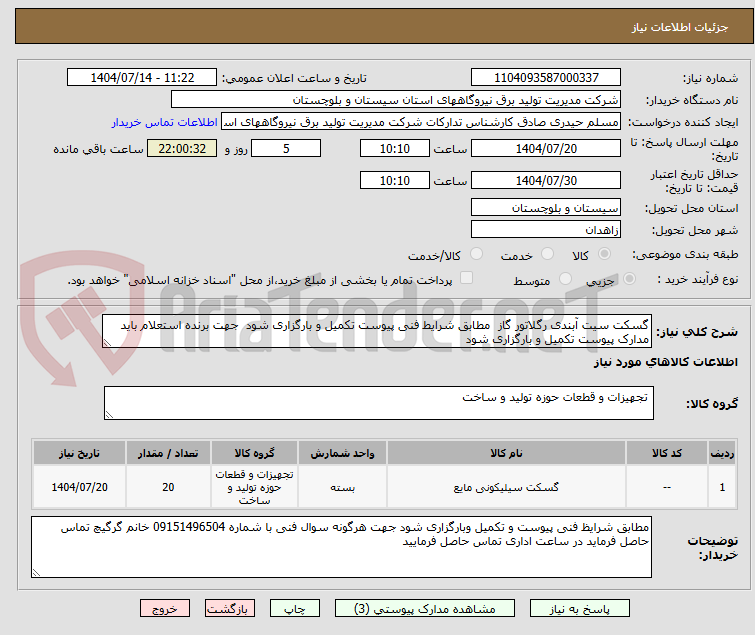The image size is (755, 635).
Task: Click the ایجاد کننده درخواست field
Action: coord(421,122)
